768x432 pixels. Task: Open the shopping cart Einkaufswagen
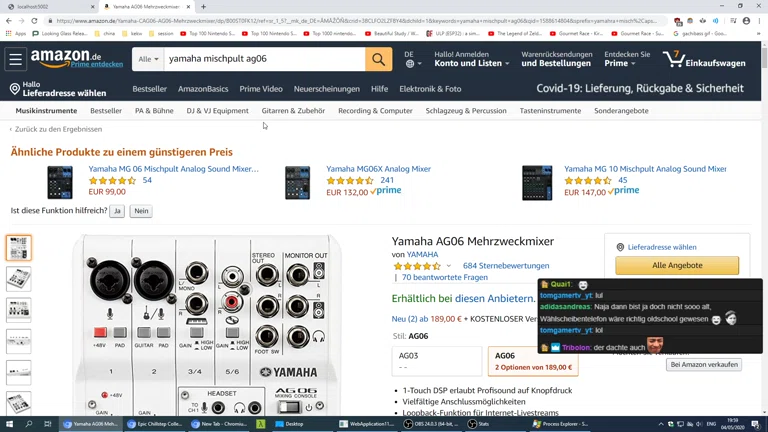[704, 60]
